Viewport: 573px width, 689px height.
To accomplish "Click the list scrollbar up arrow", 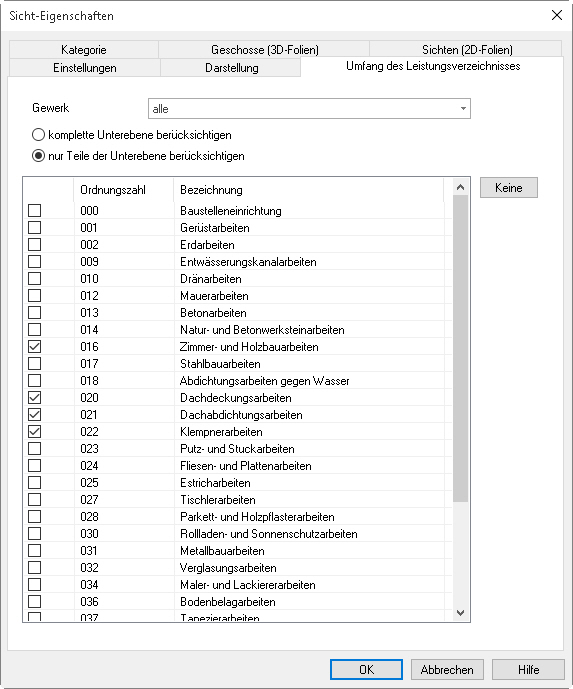I will click(x=461, y=187).
